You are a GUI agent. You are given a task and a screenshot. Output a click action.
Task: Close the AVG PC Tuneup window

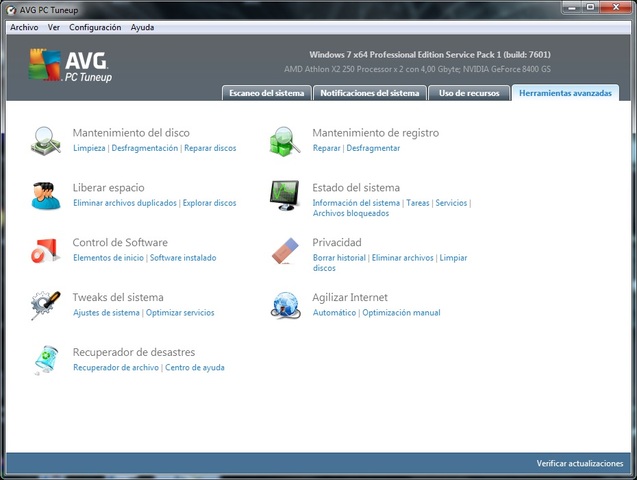click(x=615, y=7)
